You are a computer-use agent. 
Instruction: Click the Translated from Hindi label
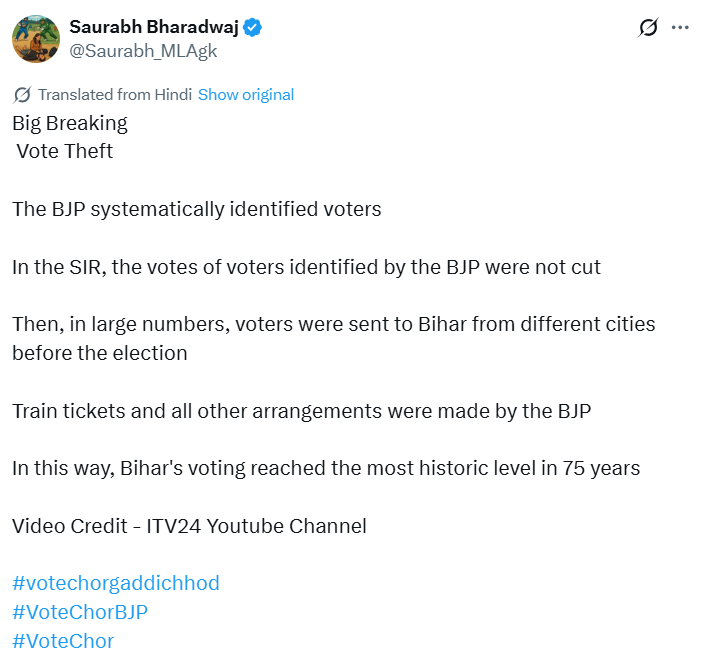point(115,95)
